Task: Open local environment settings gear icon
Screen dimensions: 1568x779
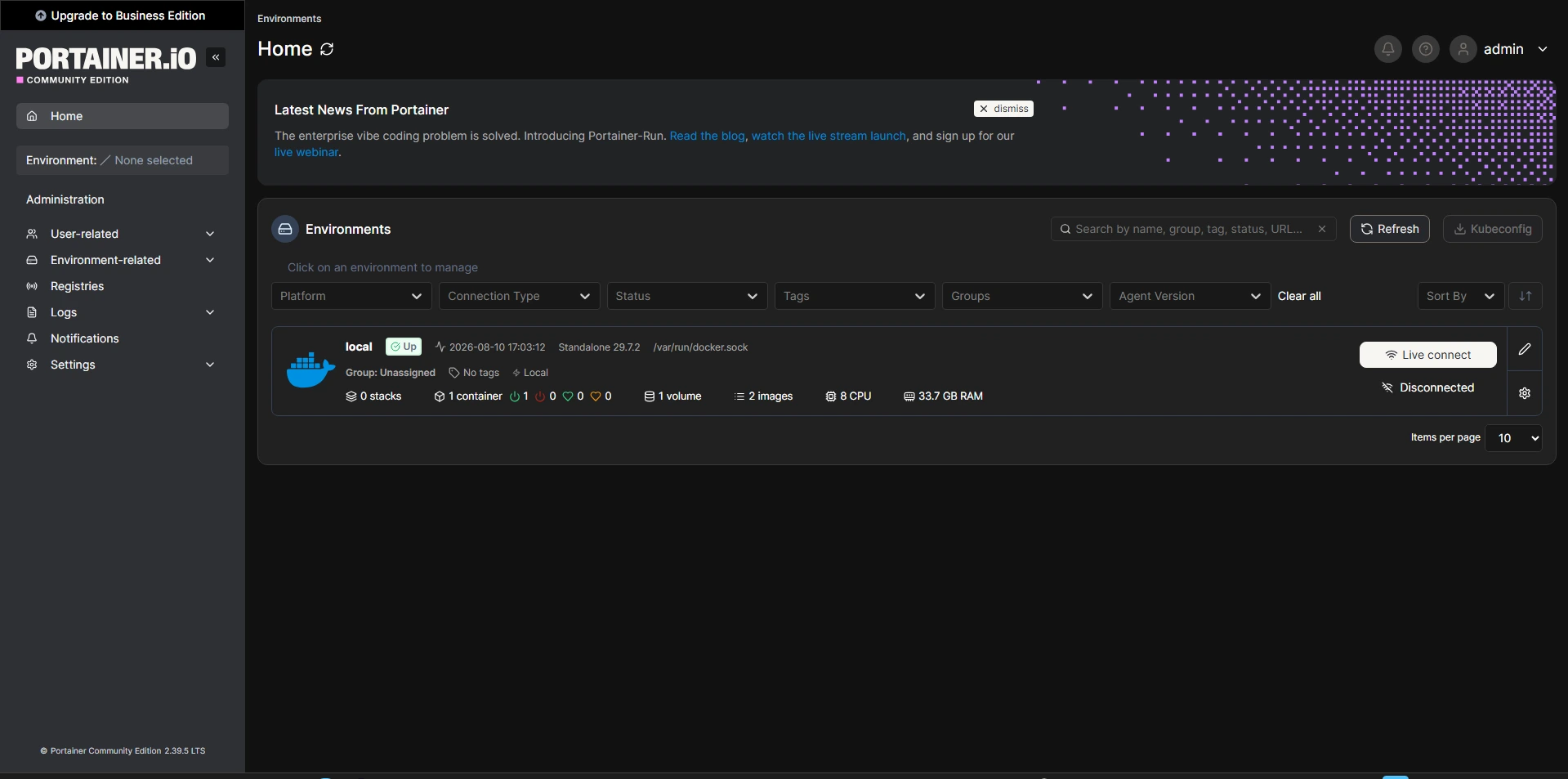Action: (1525, 393)
